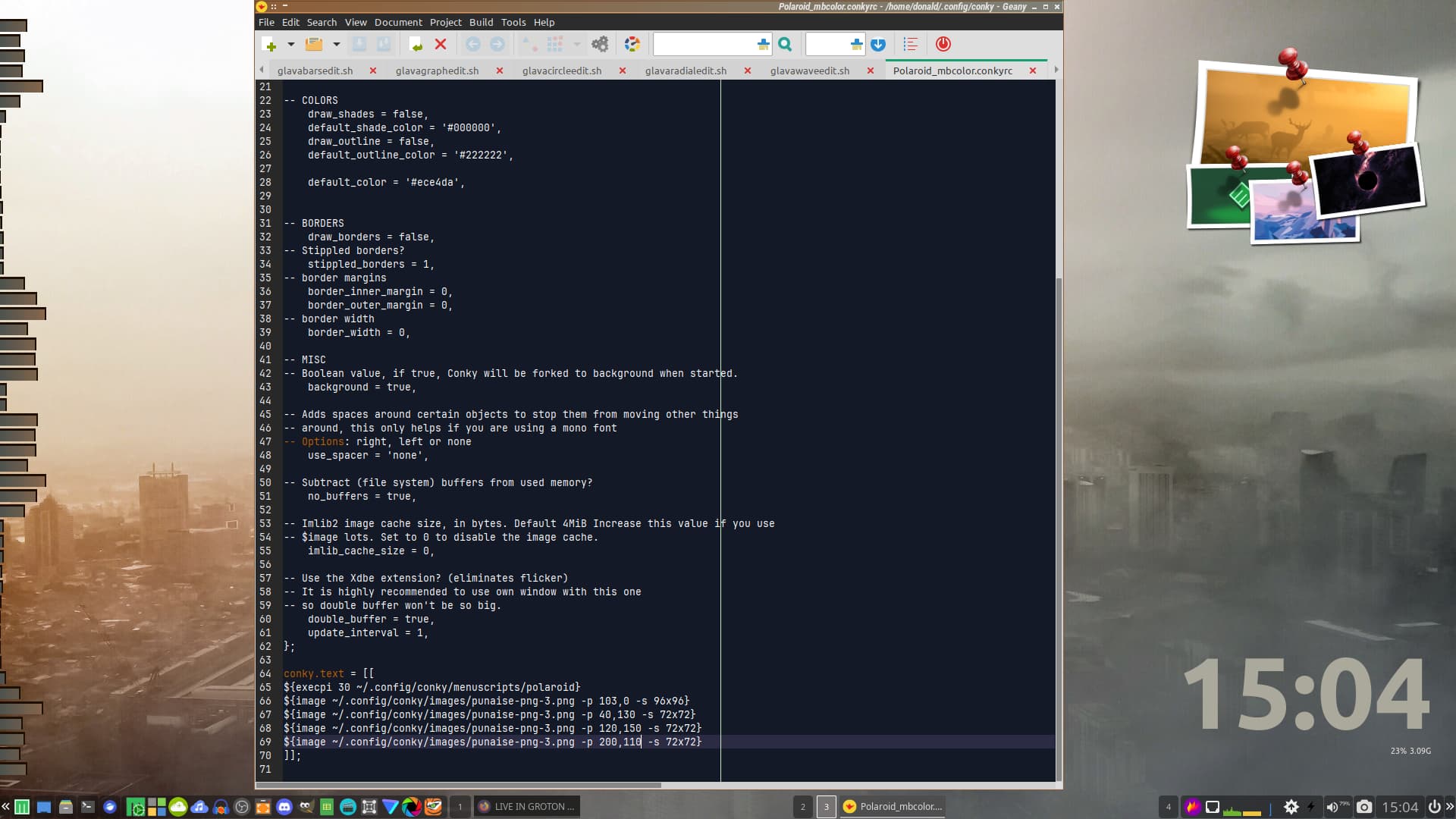Click the red quit power icon
1456x819 pixels.
tap(943, 45)
